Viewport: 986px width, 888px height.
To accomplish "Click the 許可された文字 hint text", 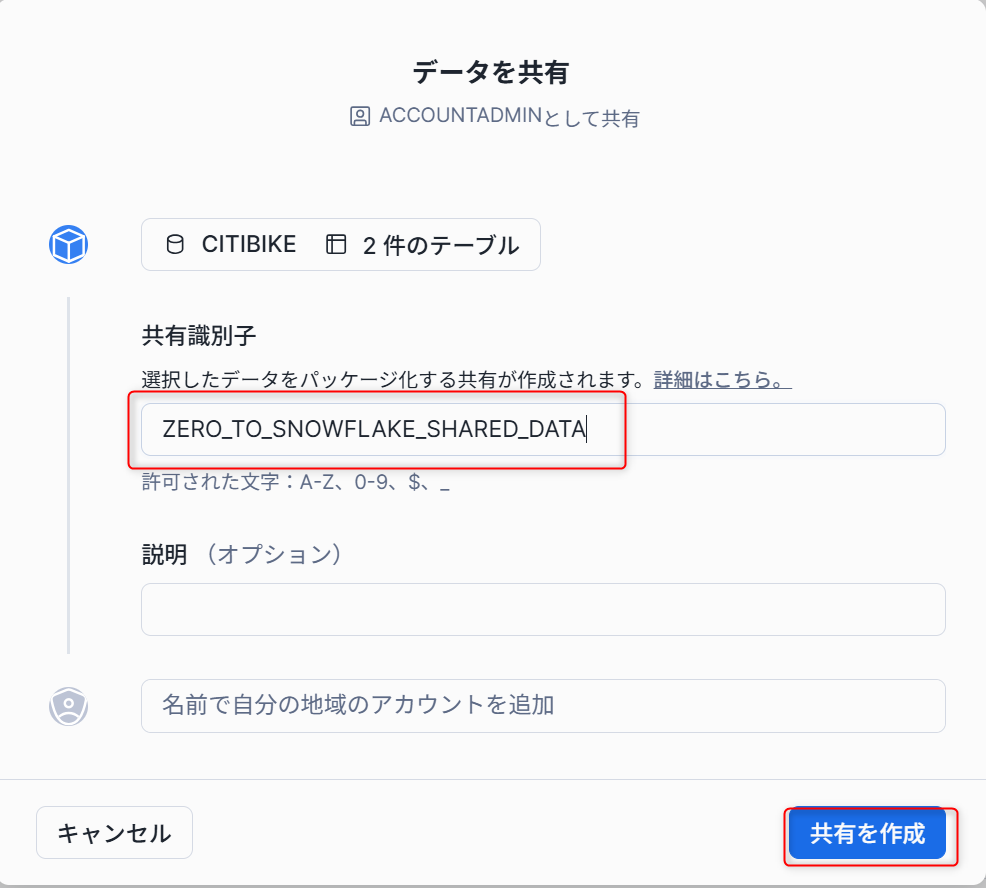I will pyautogui.click(x=296, y=482).
